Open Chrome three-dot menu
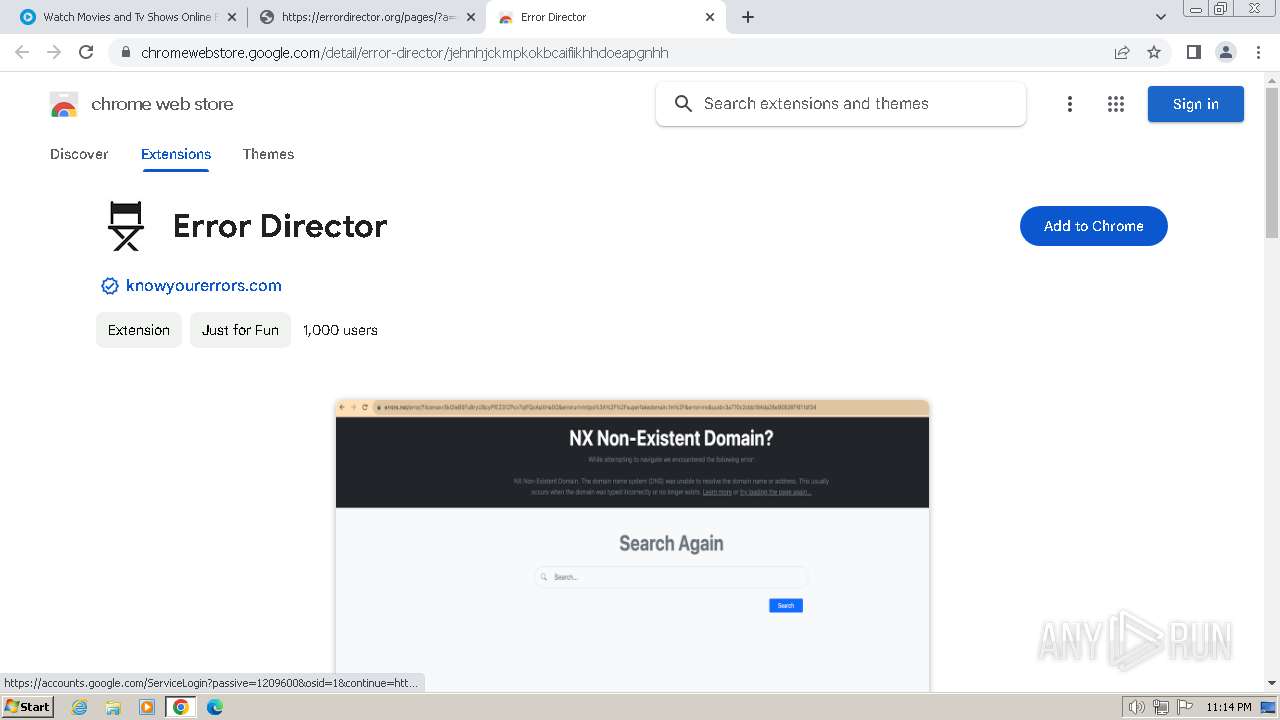This screenshot has width=1280, height=720. click(x=1258, y=52)
